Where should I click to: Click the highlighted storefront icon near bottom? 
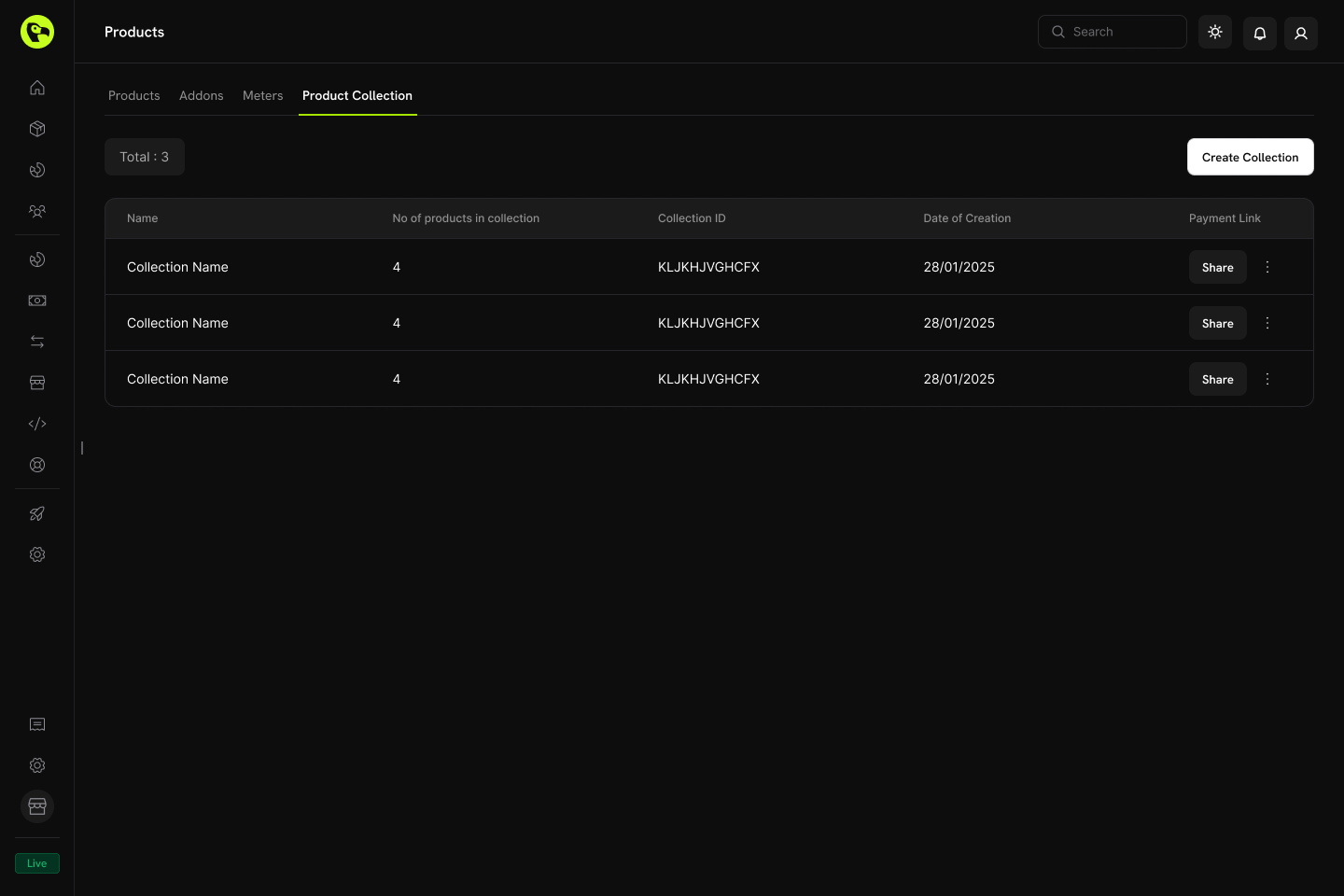click(37, 806)
